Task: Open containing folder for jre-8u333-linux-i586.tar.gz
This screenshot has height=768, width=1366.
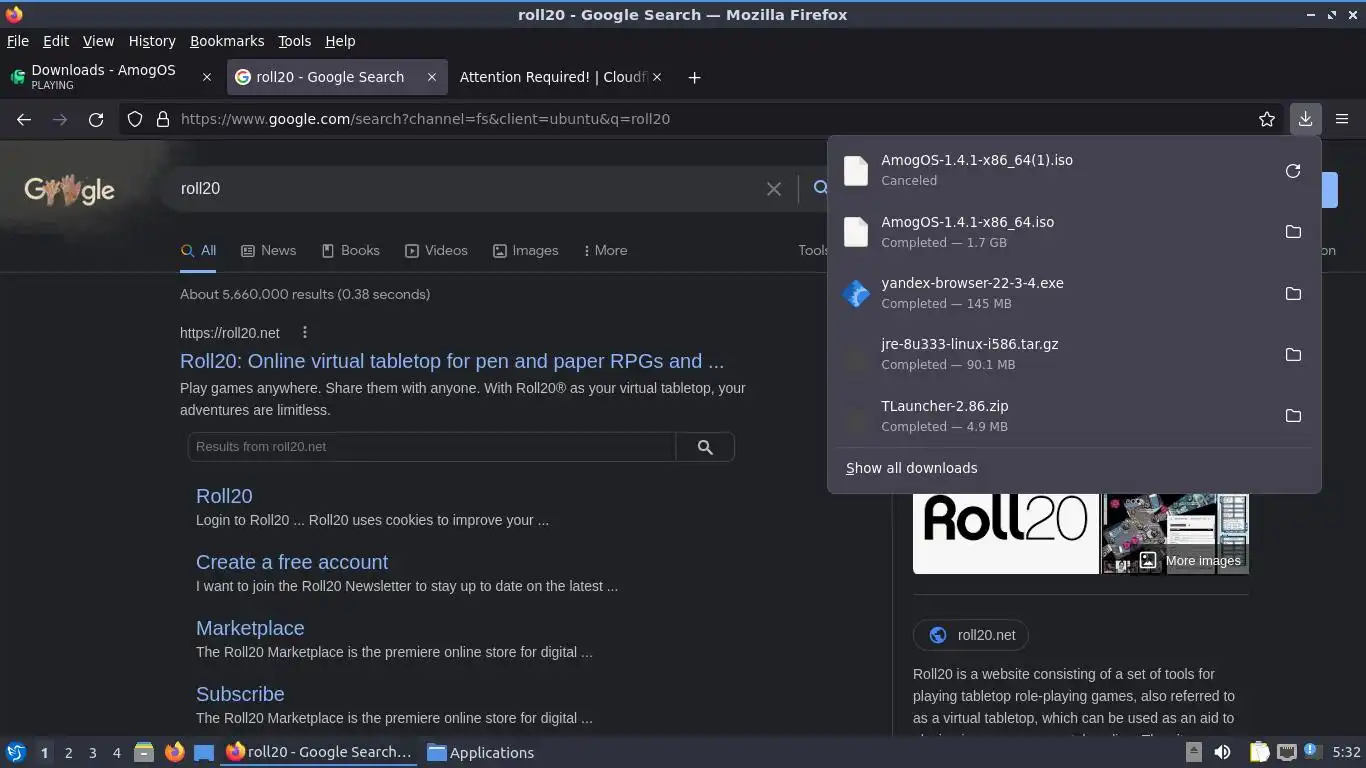Action: coord(1293,355)
